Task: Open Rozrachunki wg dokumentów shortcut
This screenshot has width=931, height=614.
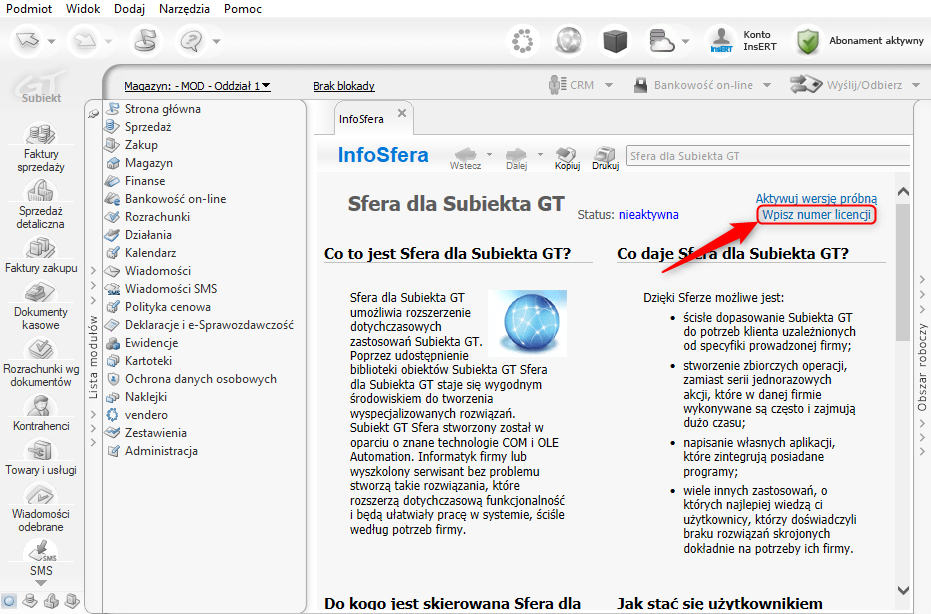Action: tap(41, 362)
